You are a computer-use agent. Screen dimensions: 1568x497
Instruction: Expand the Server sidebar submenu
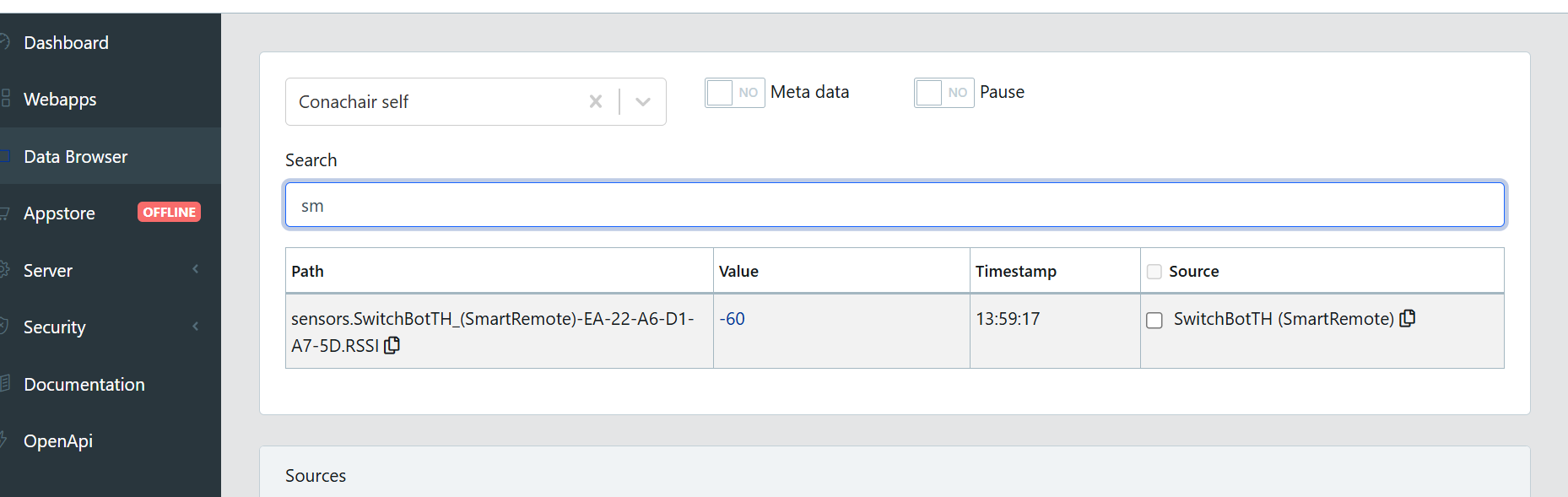coord(195,270)
